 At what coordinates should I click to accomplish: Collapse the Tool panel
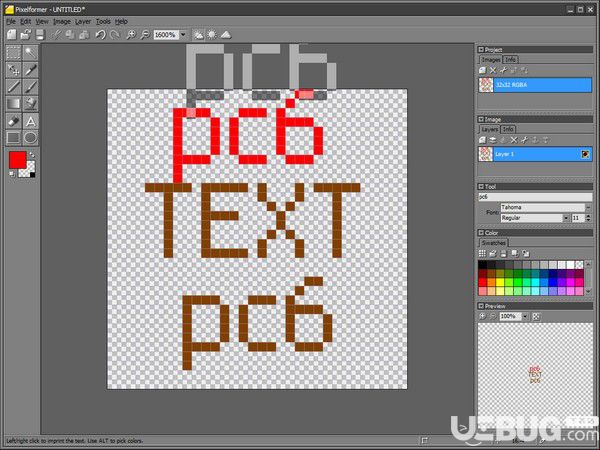click(x=481, y=187)
